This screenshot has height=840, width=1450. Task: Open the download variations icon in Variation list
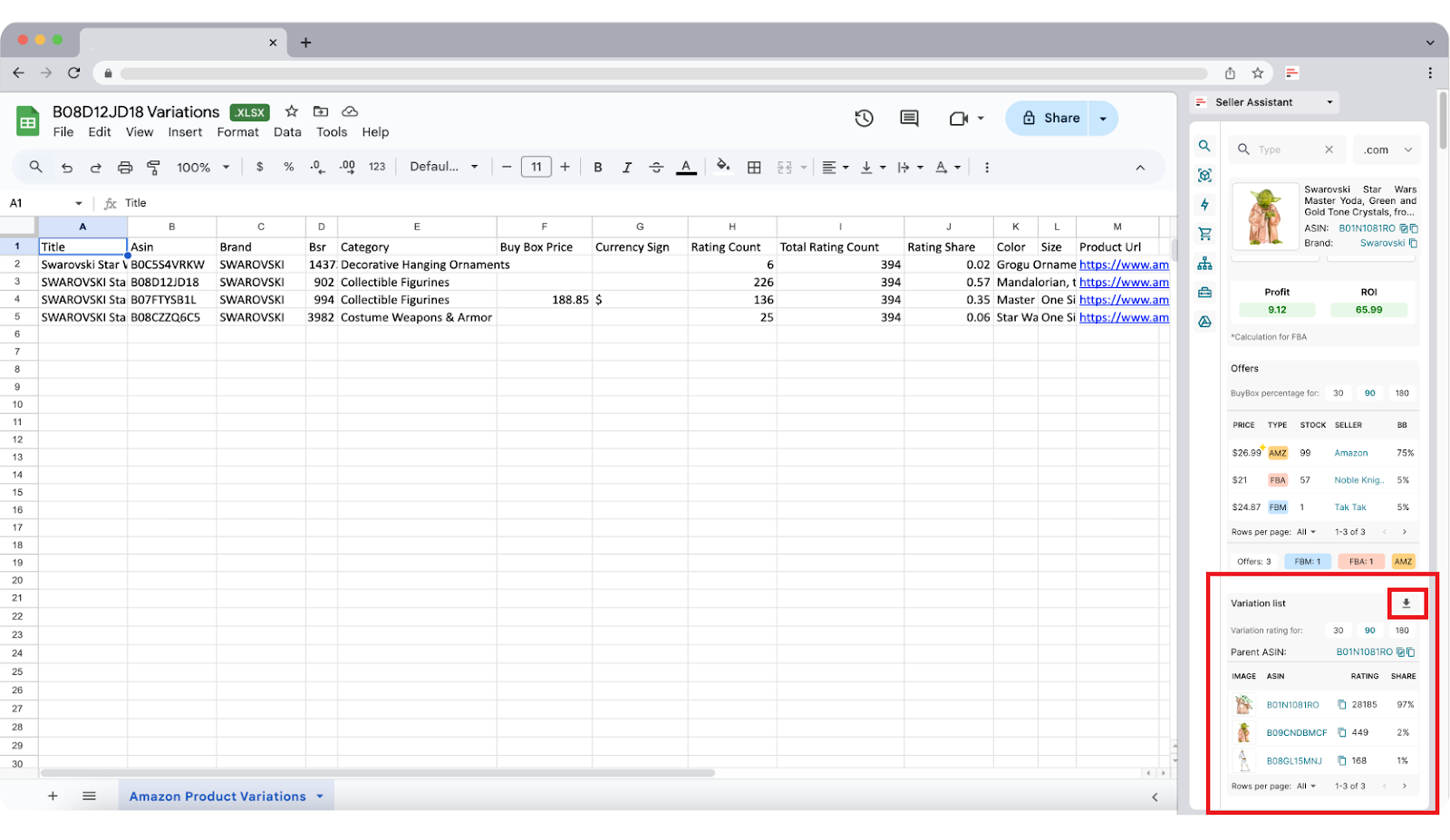click(1406, 603)
